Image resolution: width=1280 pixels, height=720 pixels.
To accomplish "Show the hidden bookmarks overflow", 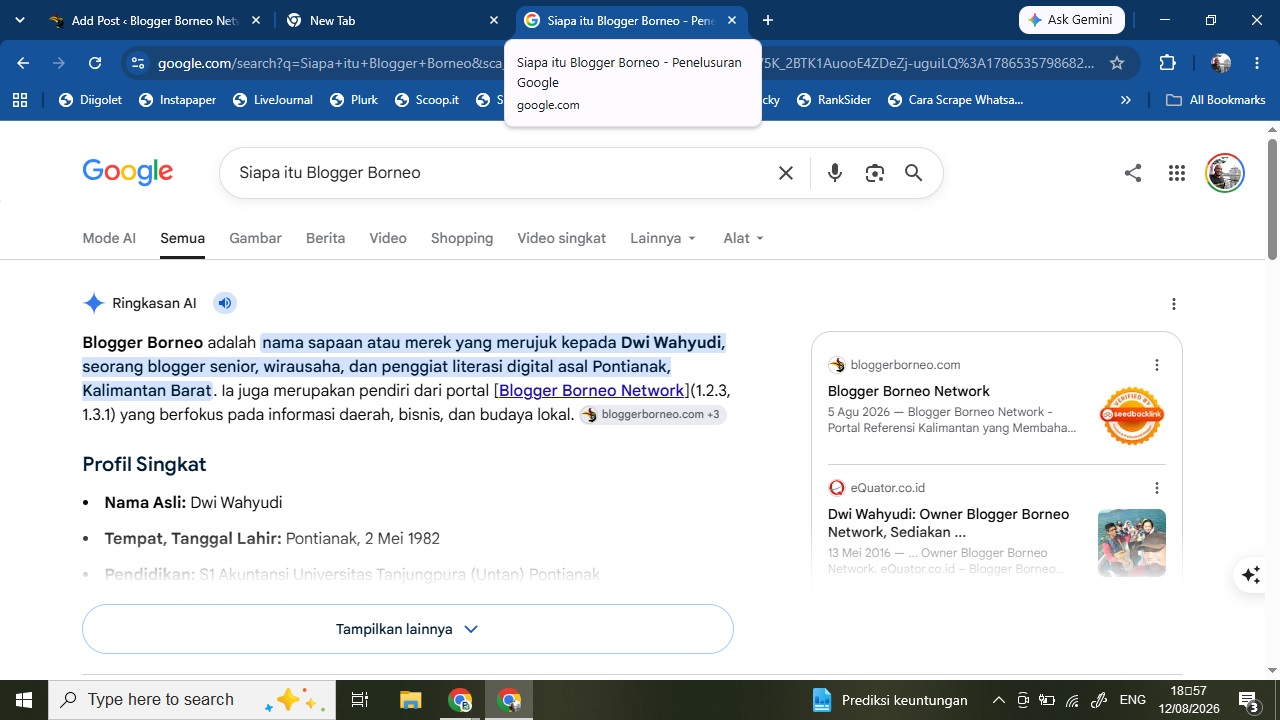I will (x=1125, y=100).
